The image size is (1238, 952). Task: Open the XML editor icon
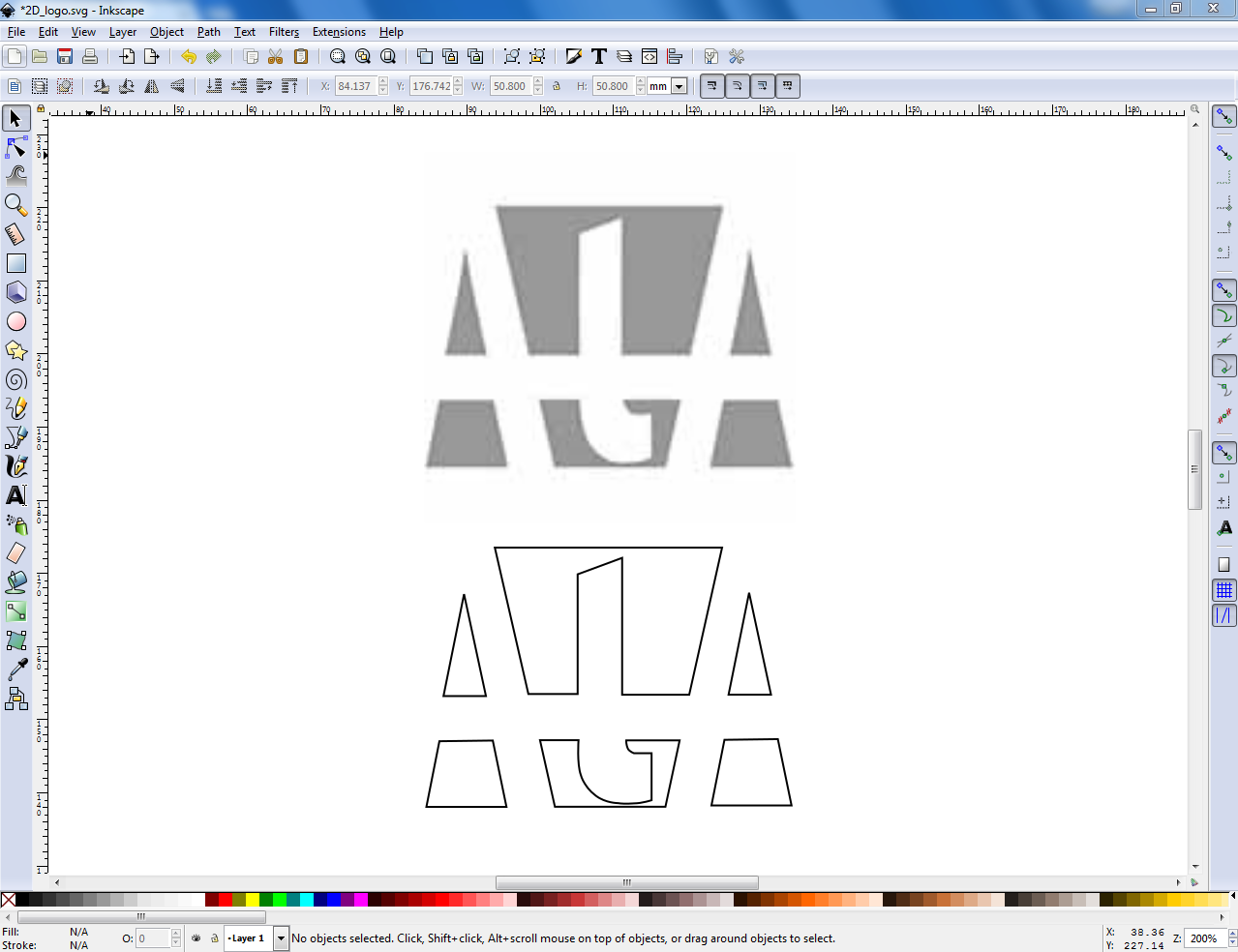click(x=649, y=56)
